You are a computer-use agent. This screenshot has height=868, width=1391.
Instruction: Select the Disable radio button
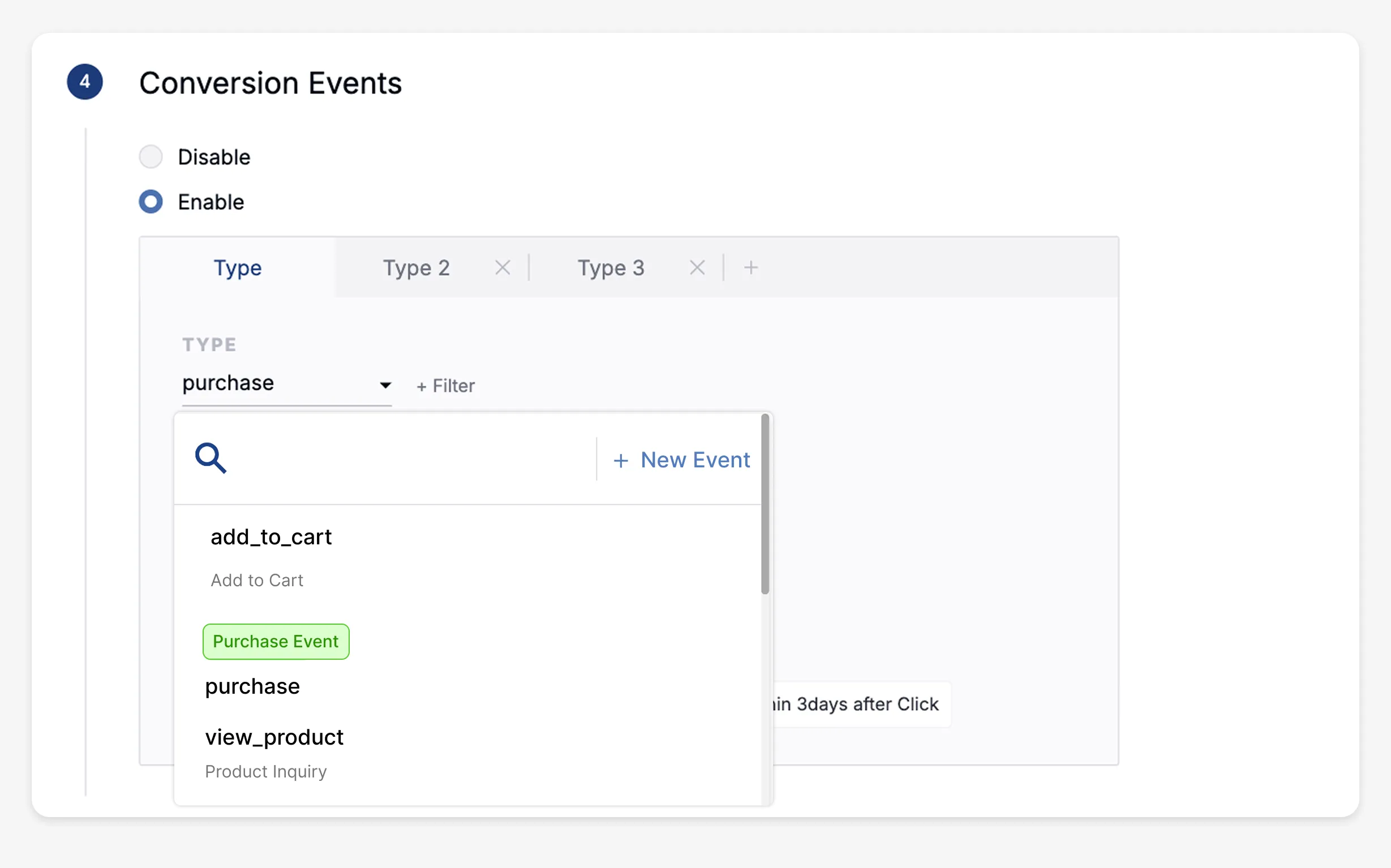point(151,157)
